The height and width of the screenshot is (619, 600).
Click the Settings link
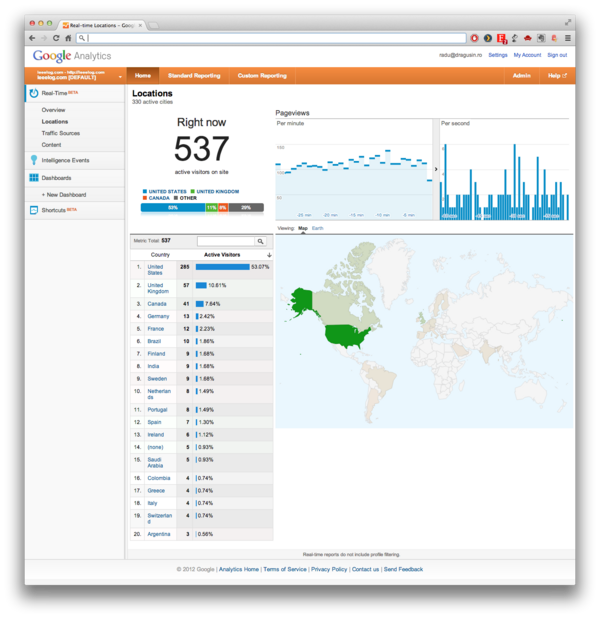[x=498, y=55]
